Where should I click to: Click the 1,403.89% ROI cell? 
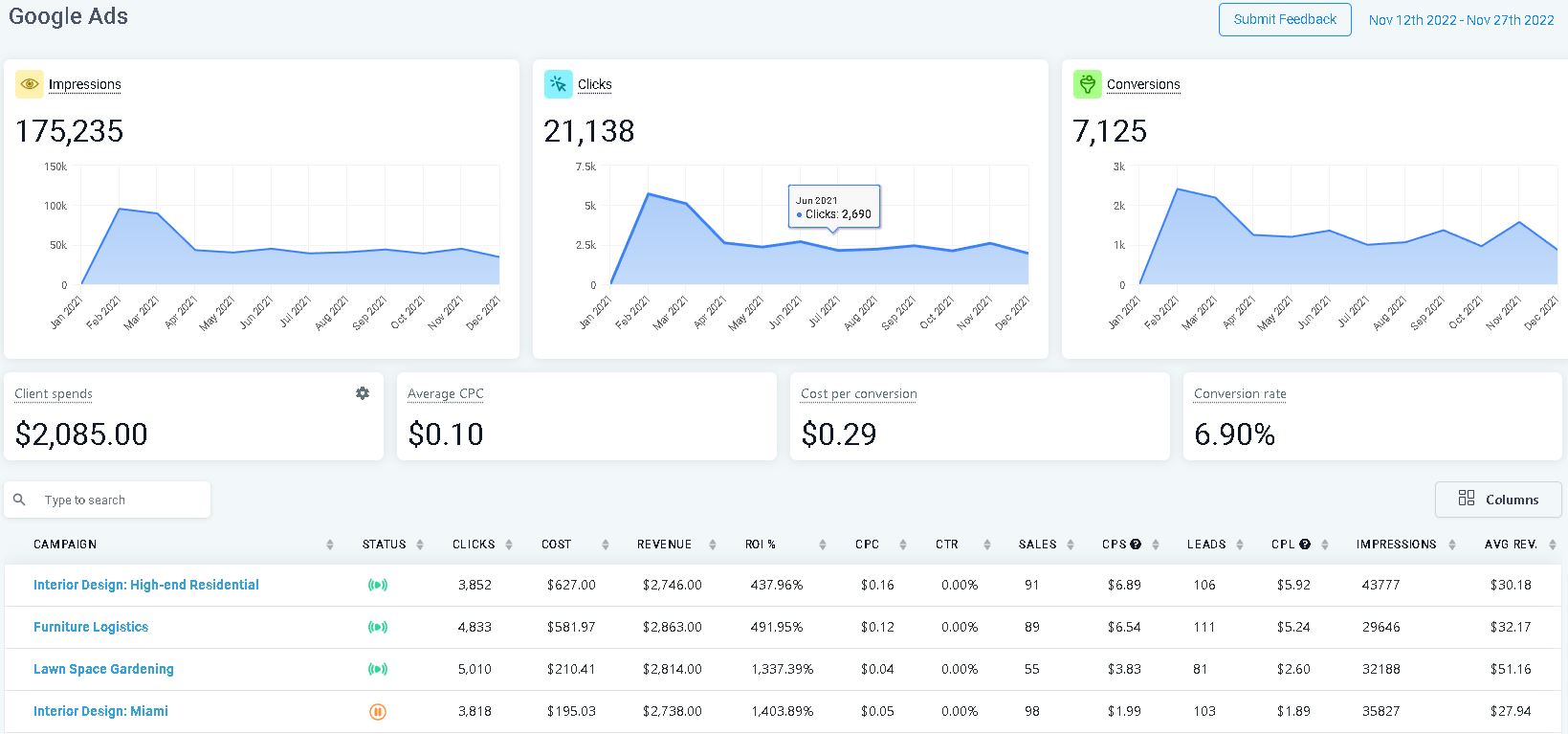[783, 711]
